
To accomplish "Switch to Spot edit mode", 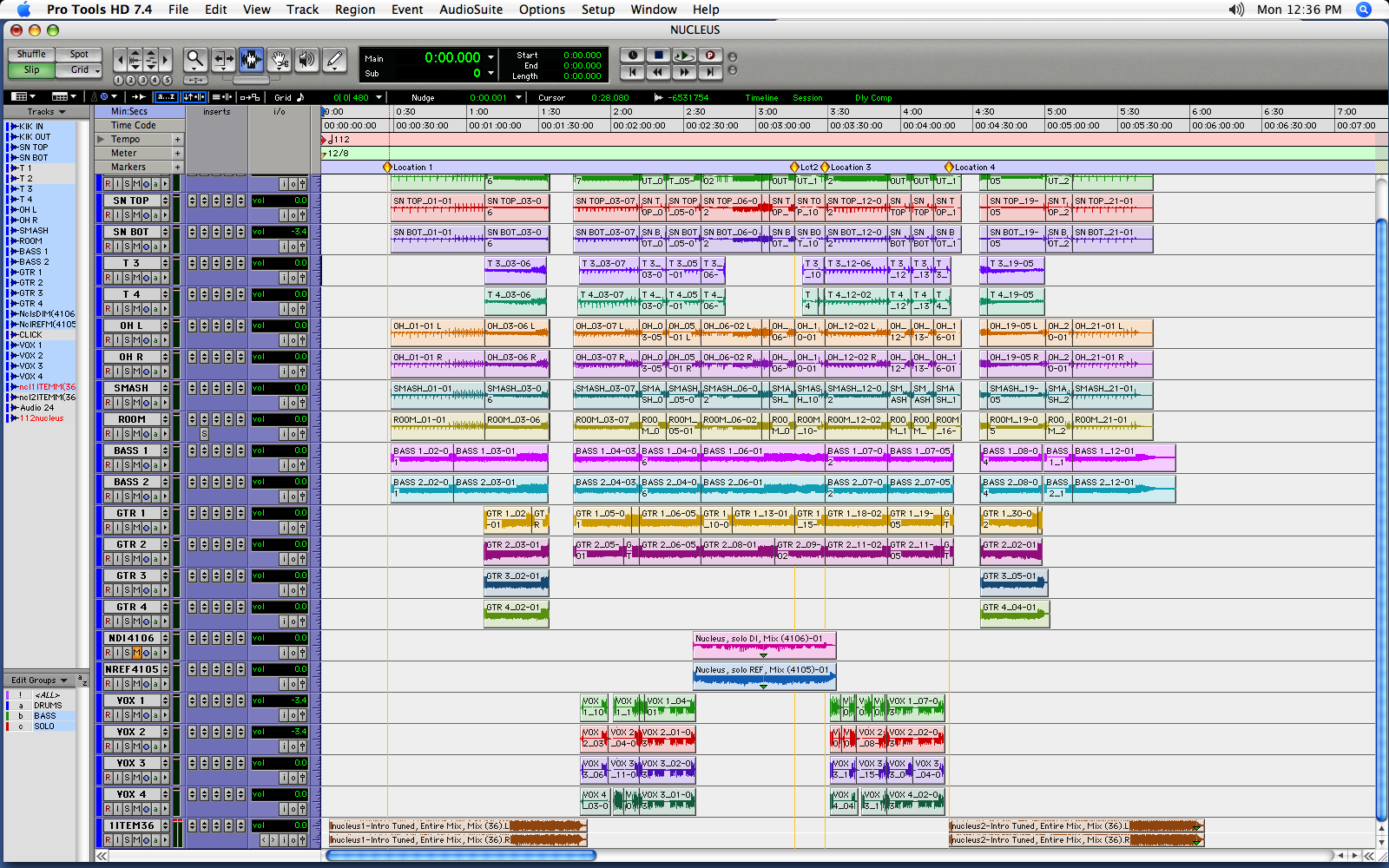I will pyautogui.click(x=79, y=54).
